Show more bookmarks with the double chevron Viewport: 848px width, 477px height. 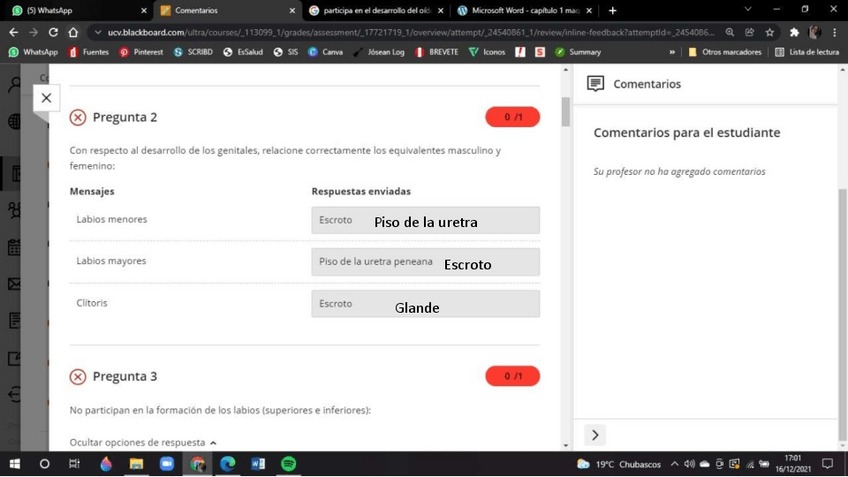tap(672, 52)
